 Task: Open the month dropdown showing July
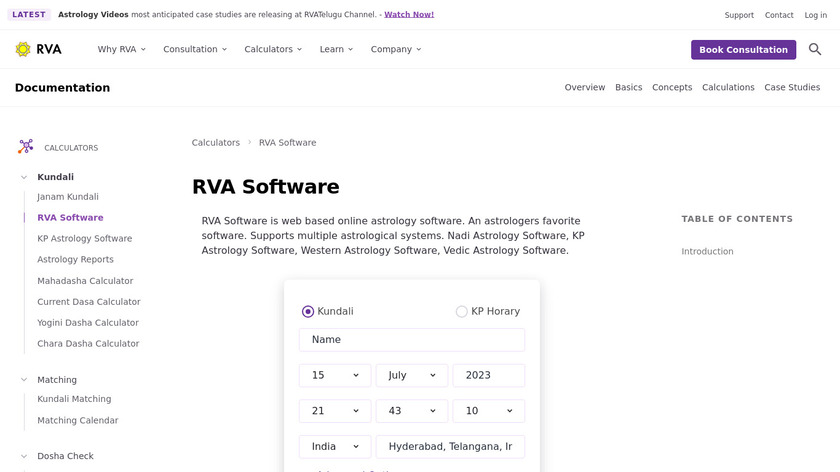coord(412,375)
